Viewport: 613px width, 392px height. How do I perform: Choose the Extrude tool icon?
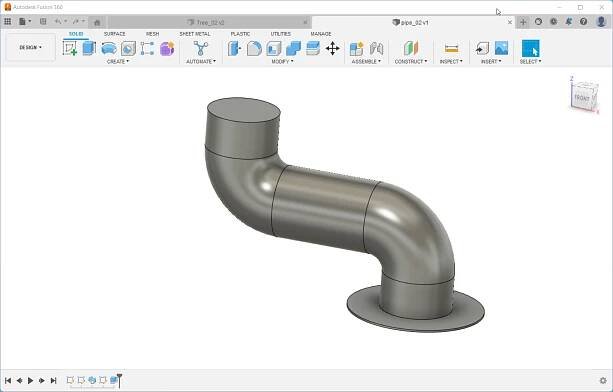point(90,48)
